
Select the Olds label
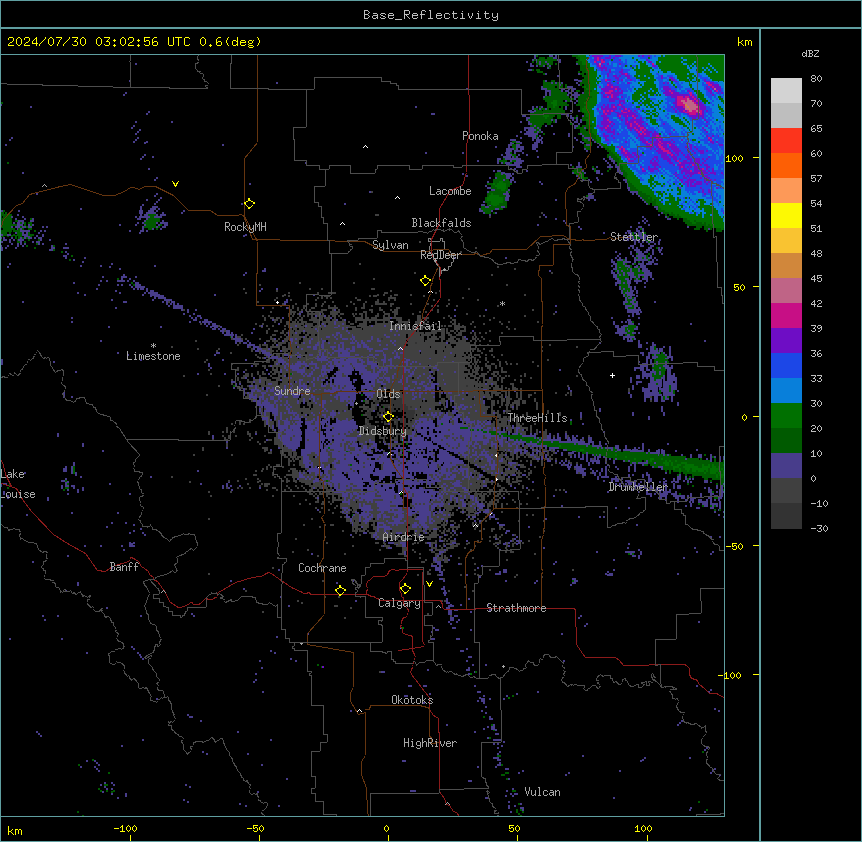tap(388, 394)
